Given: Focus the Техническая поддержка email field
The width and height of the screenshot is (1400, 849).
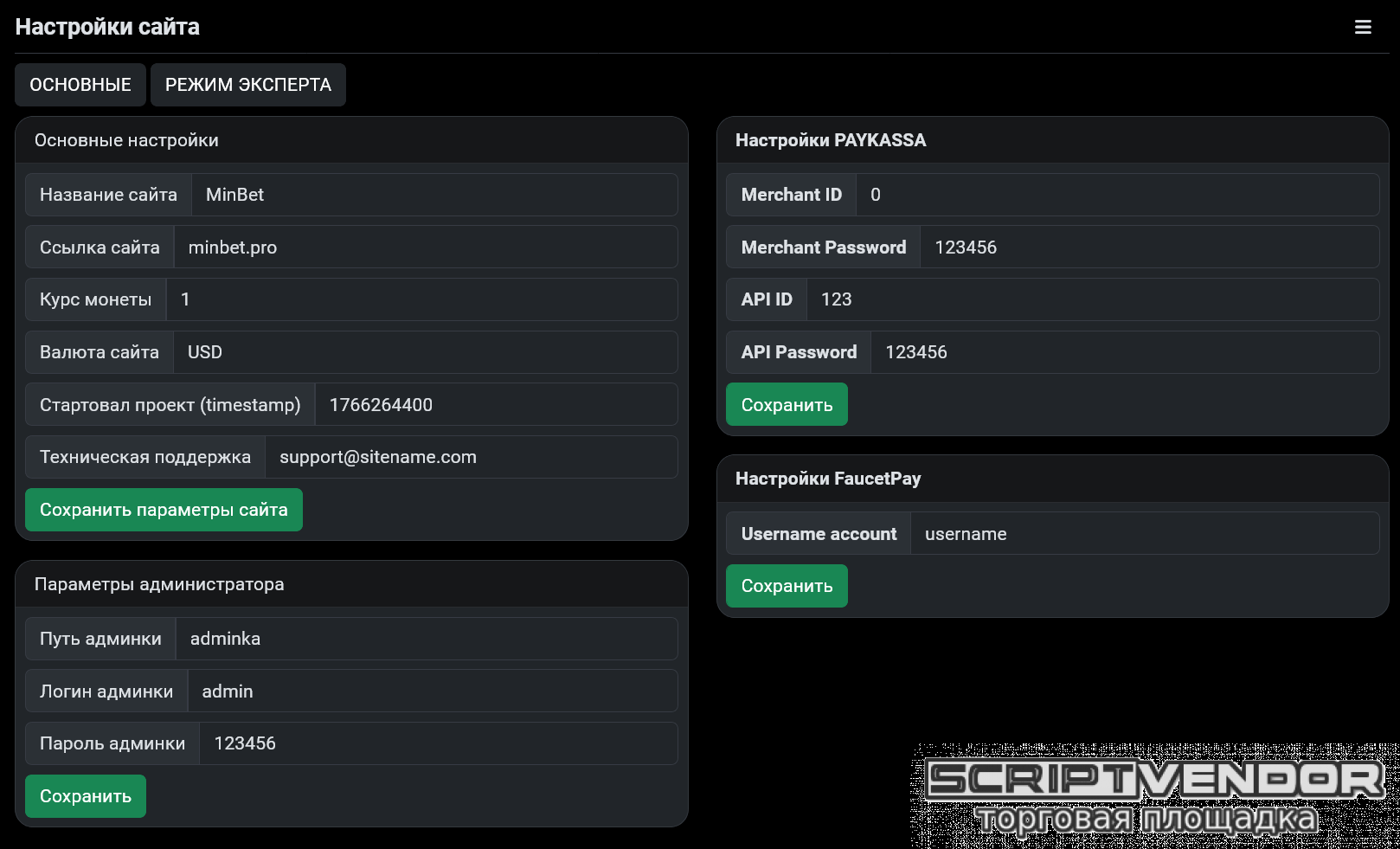Looking at the screenshot, I should click(471, 457).
